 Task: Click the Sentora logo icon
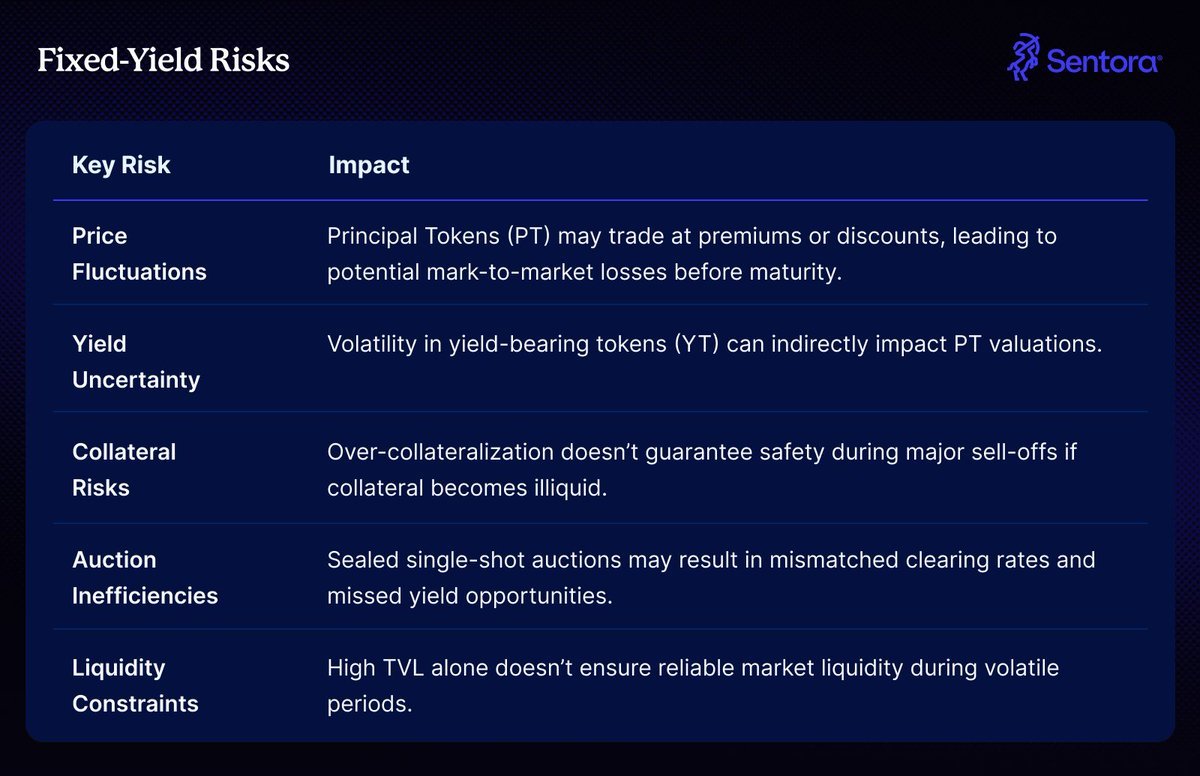(1023, 57)
